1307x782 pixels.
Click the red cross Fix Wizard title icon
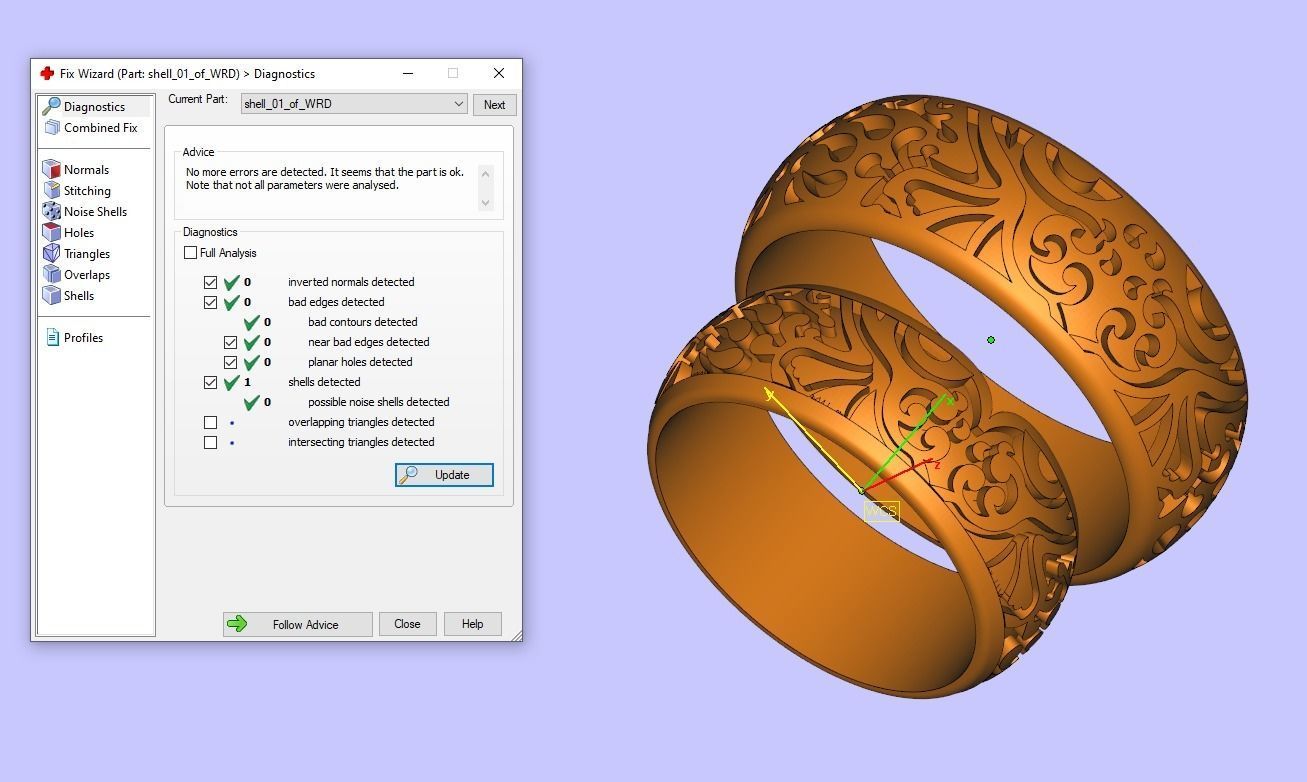[x=46, y=73]
